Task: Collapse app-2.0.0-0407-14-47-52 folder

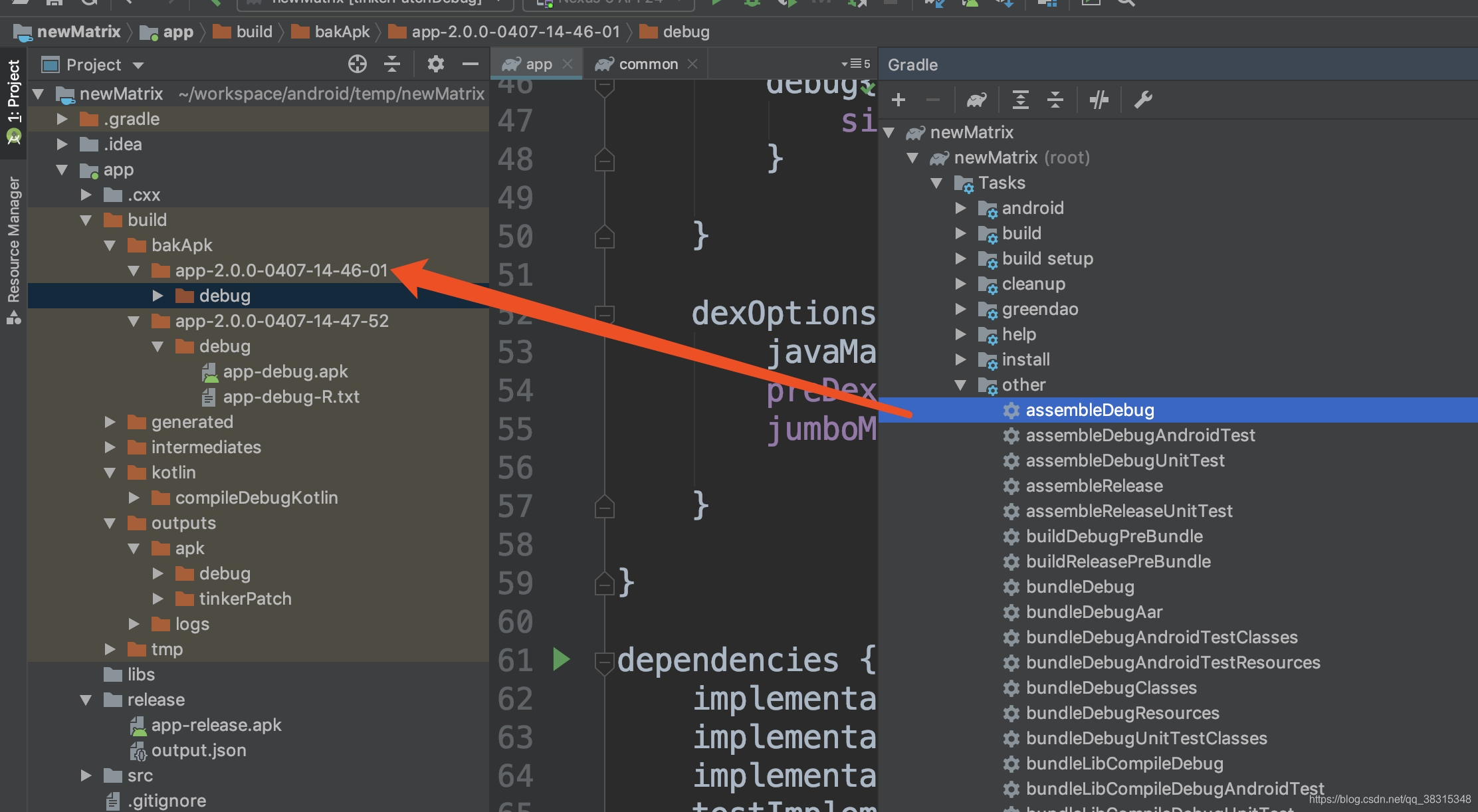Action: [x=134, y=321]
